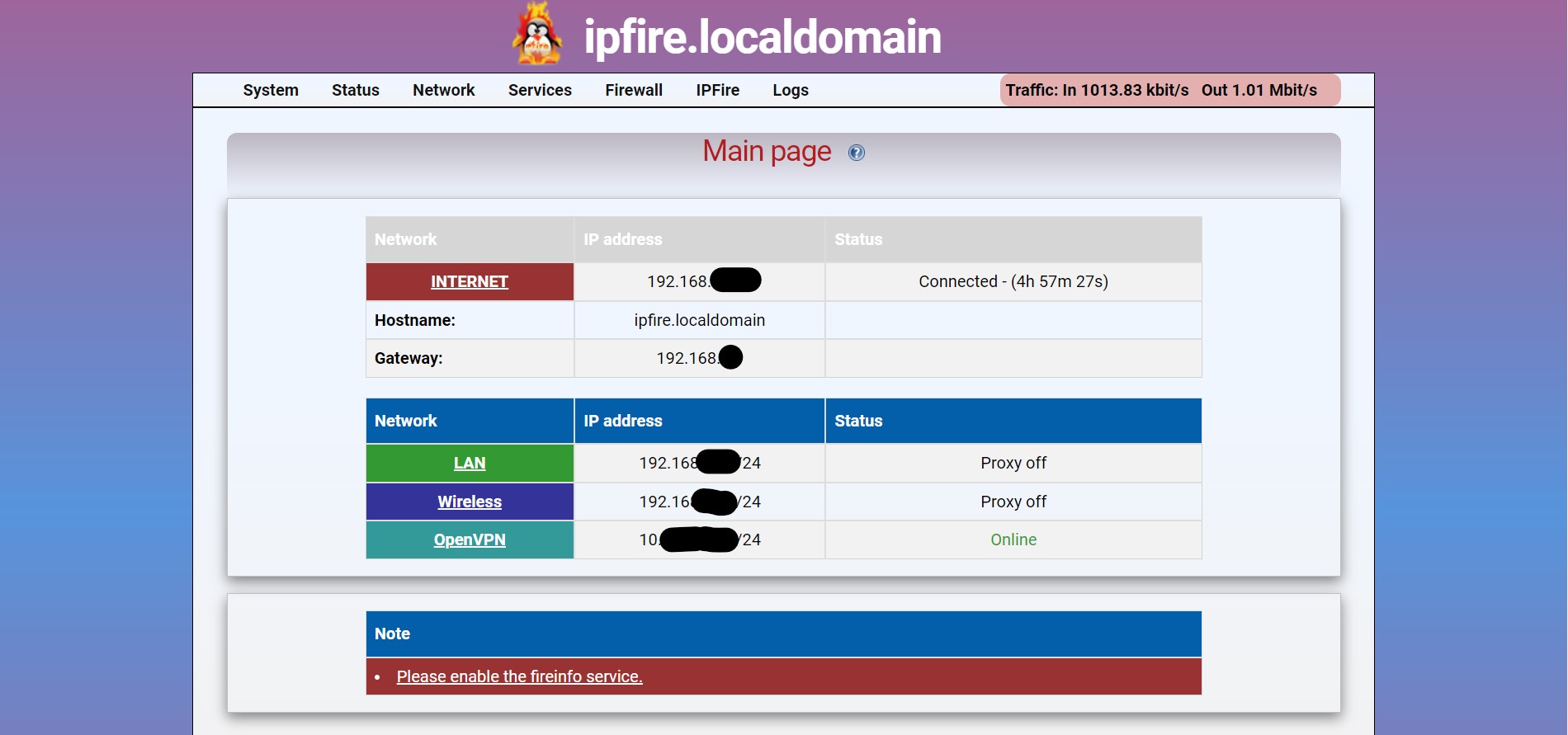This screenshot has width=1568, height=735.
Task: Click the 'Main page' heading
Action: [767, 151]
